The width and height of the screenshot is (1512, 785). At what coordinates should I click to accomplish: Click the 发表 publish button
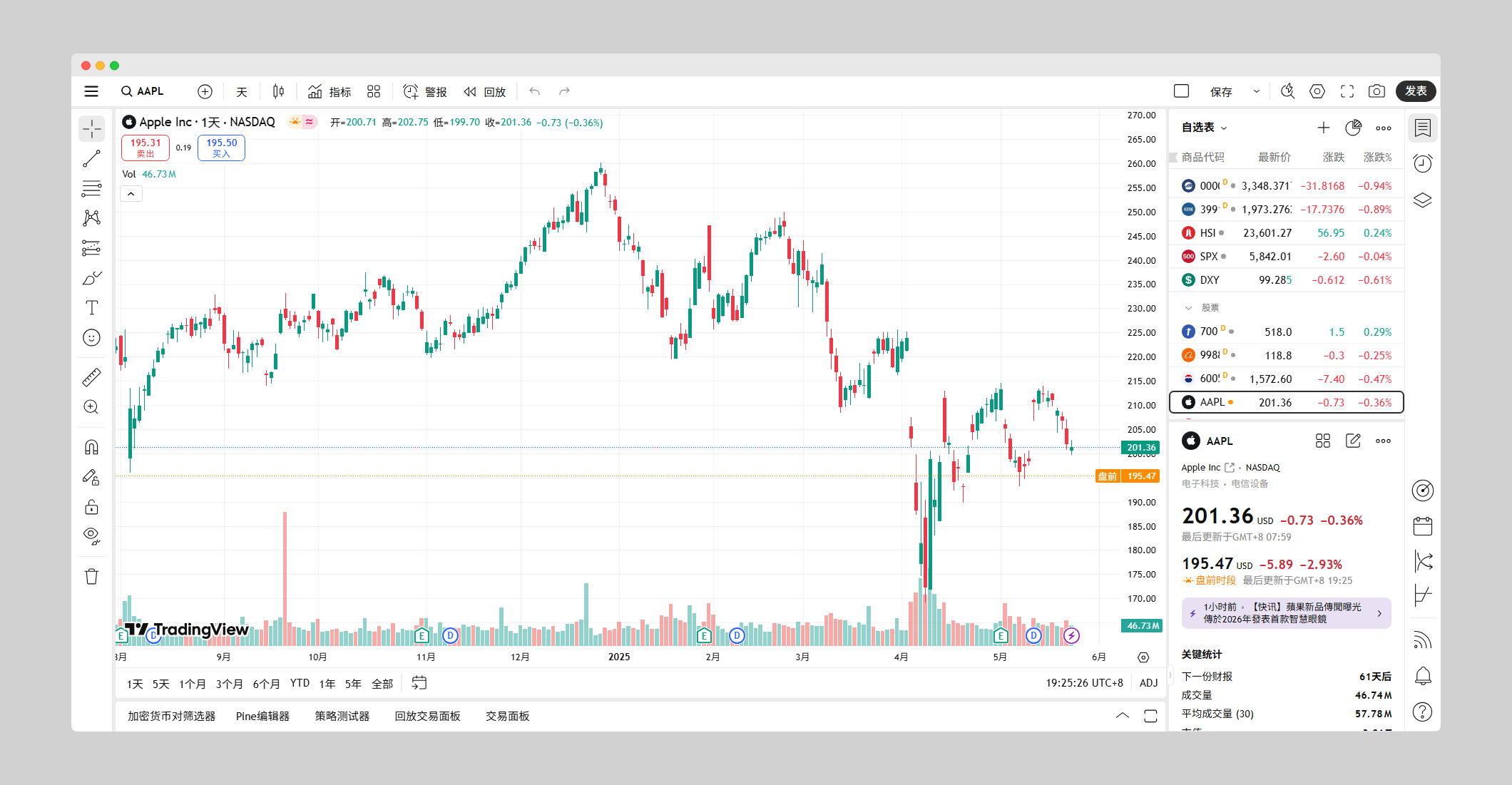pos(1416,91)
